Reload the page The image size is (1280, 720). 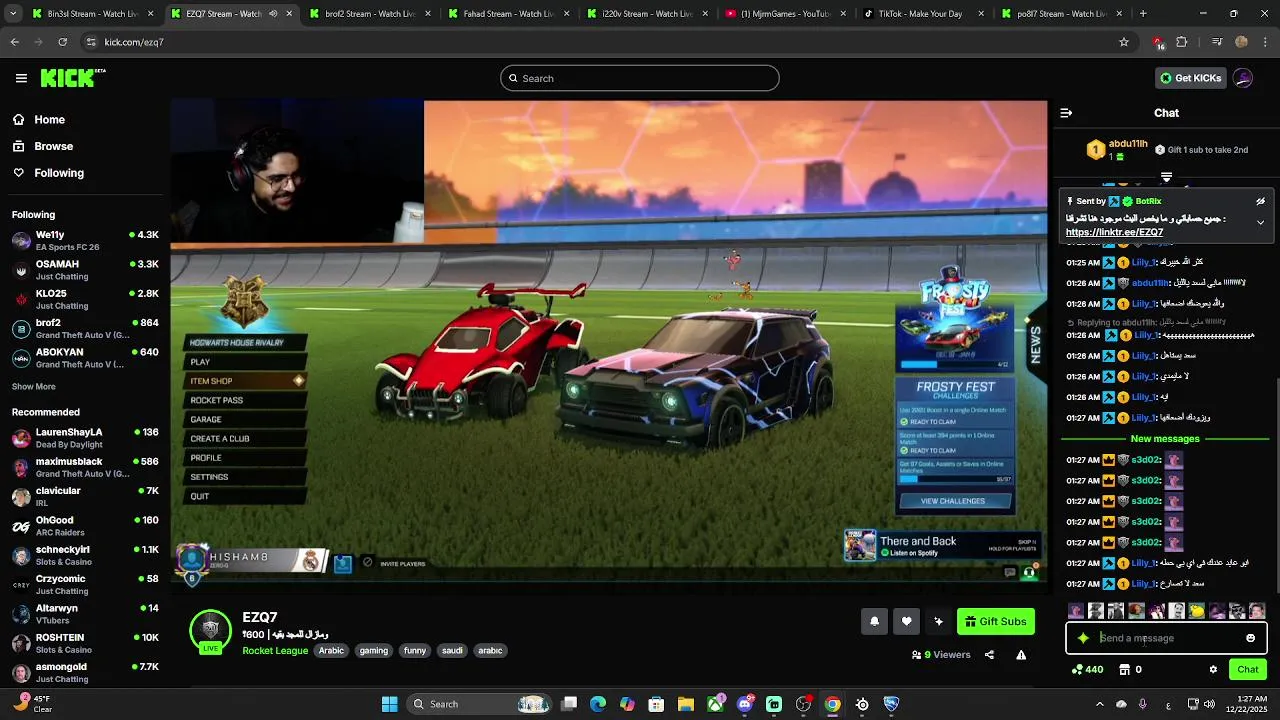pos(62,42)
